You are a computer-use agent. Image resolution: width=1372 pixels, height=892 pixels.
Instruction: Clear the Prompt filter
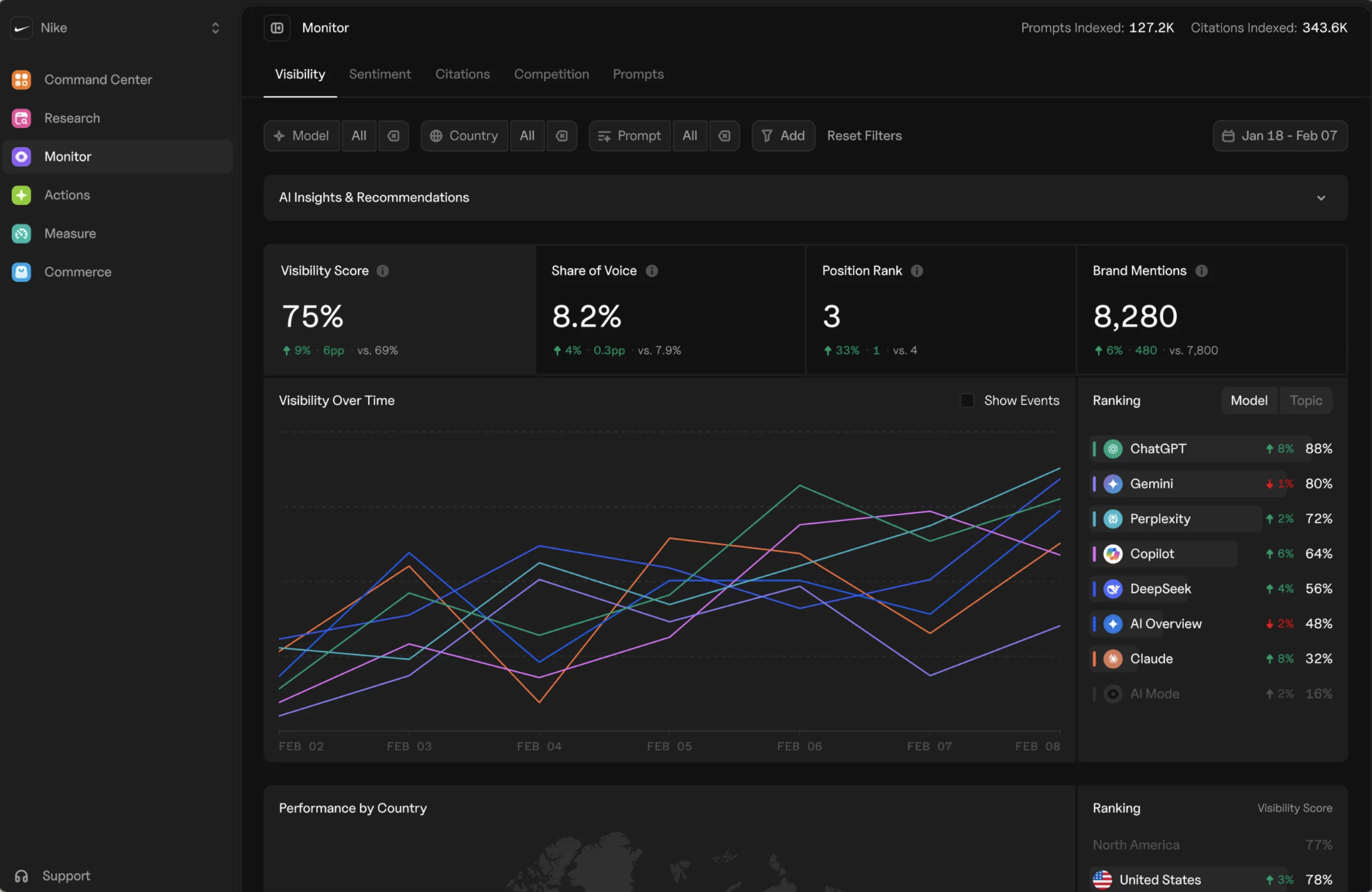coord(725,136)
